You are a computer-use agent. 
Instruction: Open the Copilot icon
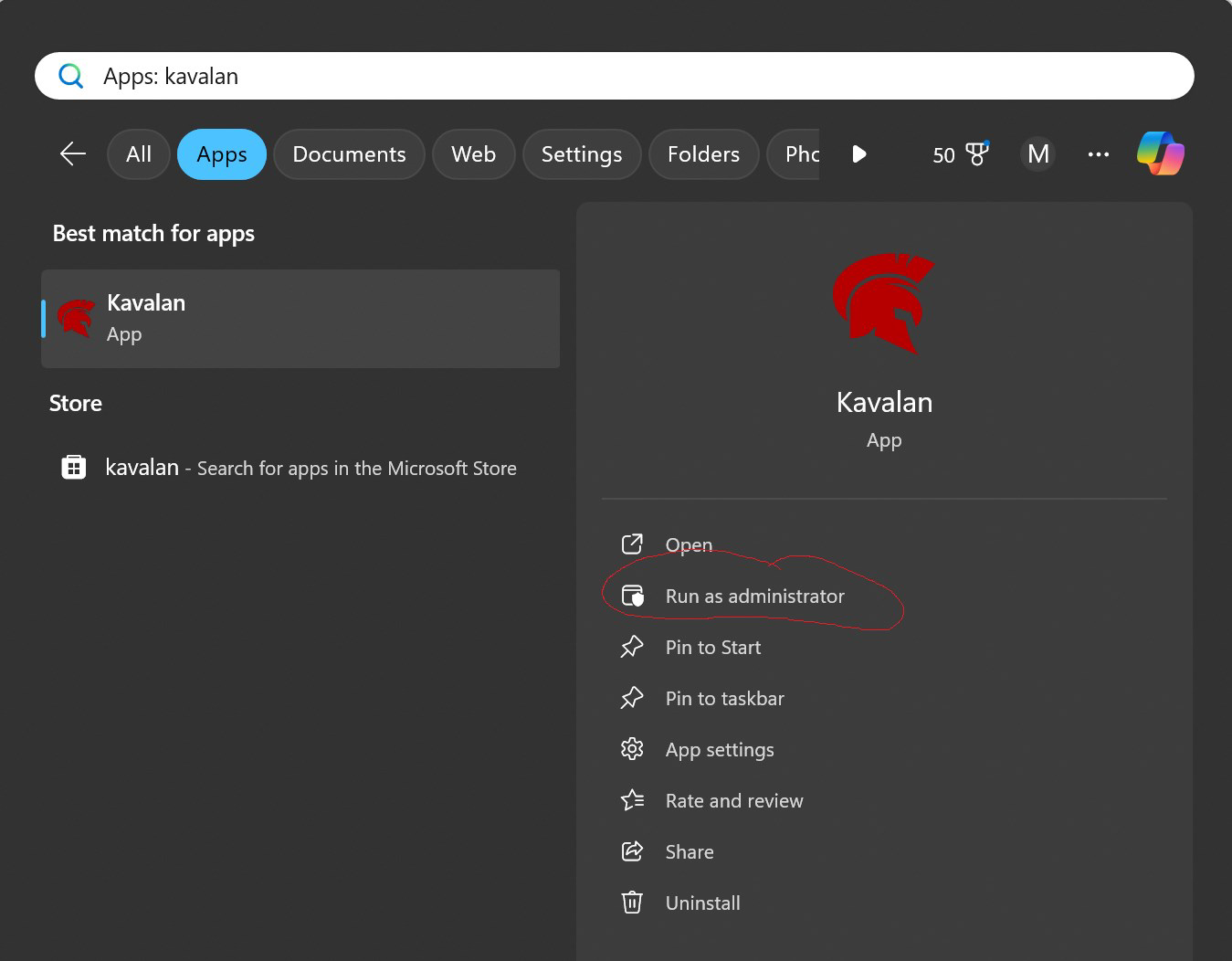pos(1161,153)
